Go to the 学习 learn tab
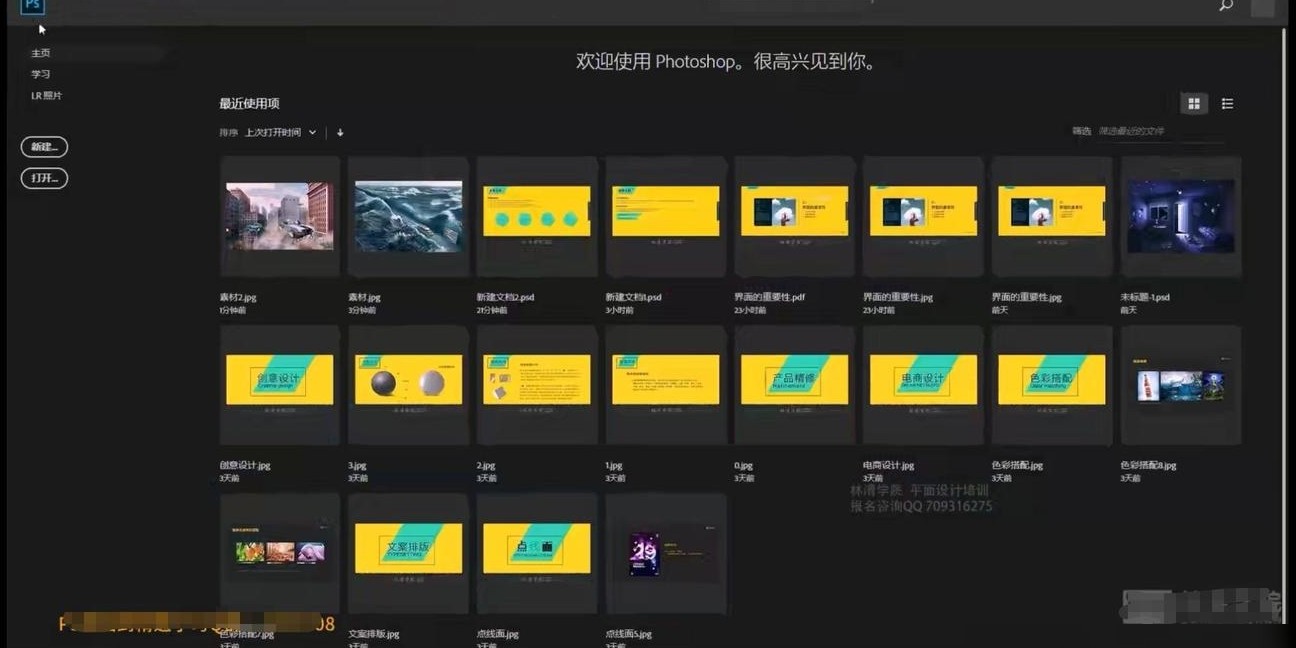Image resolution: width=1296 pixels, height=648 pixels. coord(40,74)
